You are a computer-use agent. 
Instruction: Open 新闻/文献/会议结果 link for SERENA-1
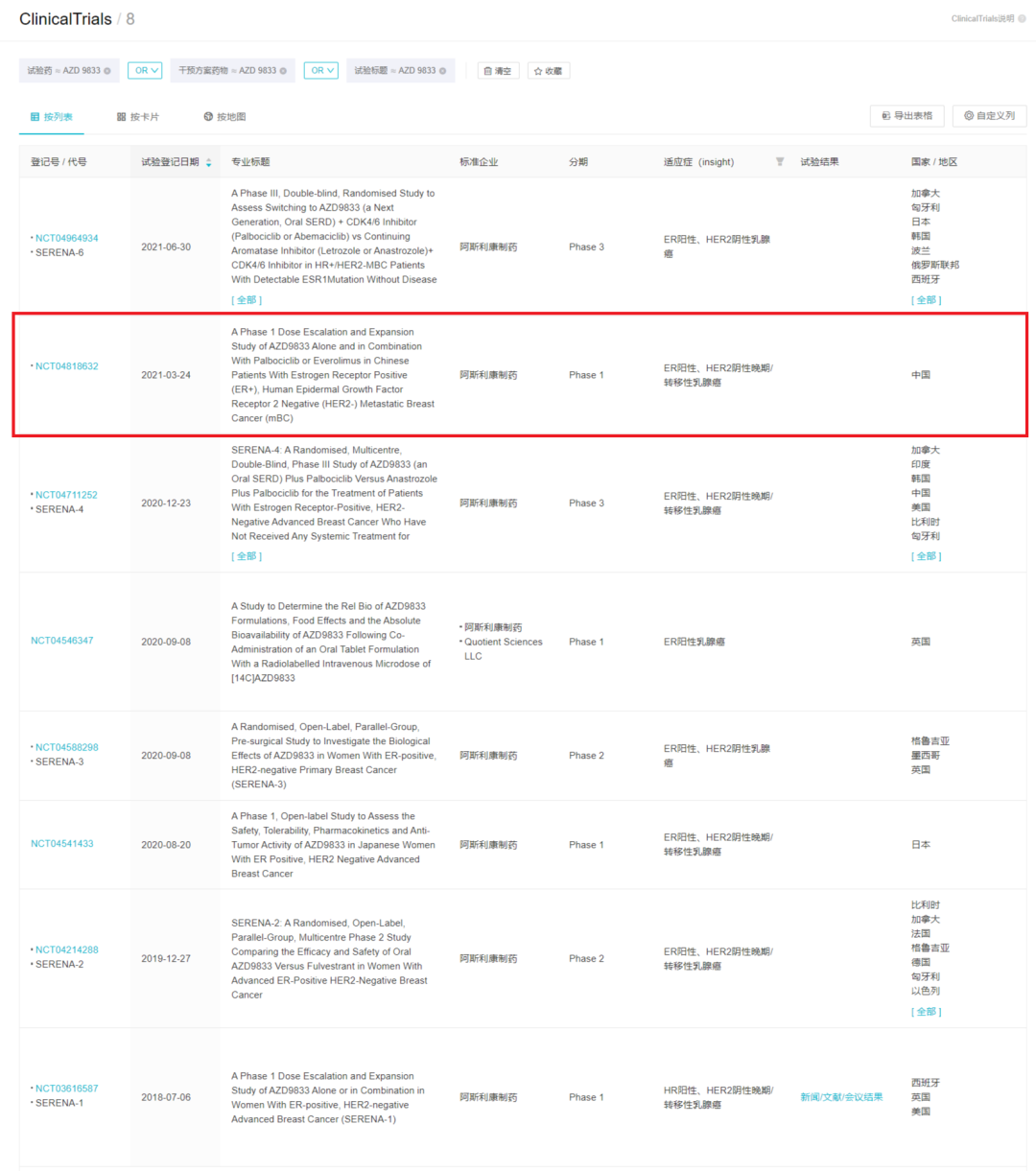tap(841, 1097)
